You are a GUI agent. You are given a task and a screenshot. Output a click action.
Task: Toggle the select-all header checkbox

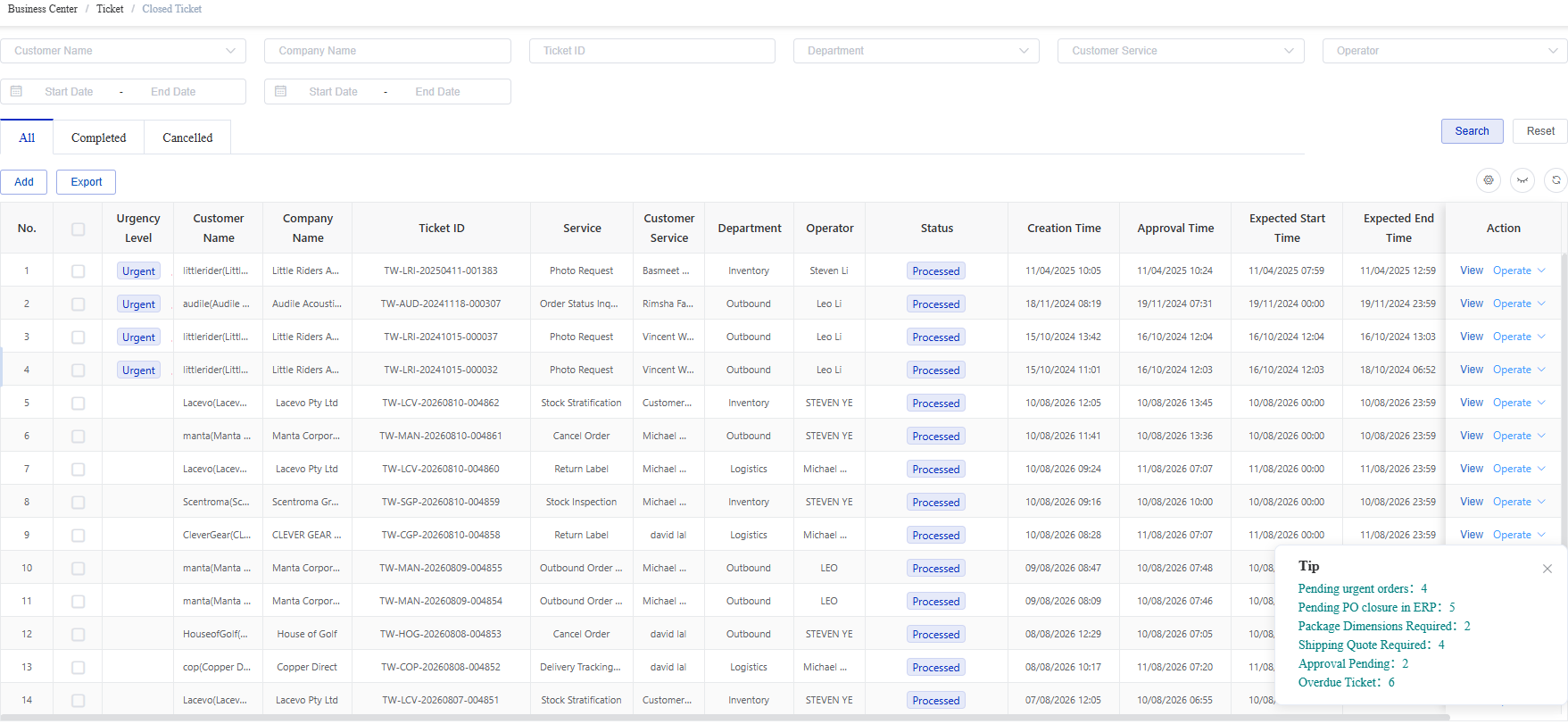click(x=79, y=229)
